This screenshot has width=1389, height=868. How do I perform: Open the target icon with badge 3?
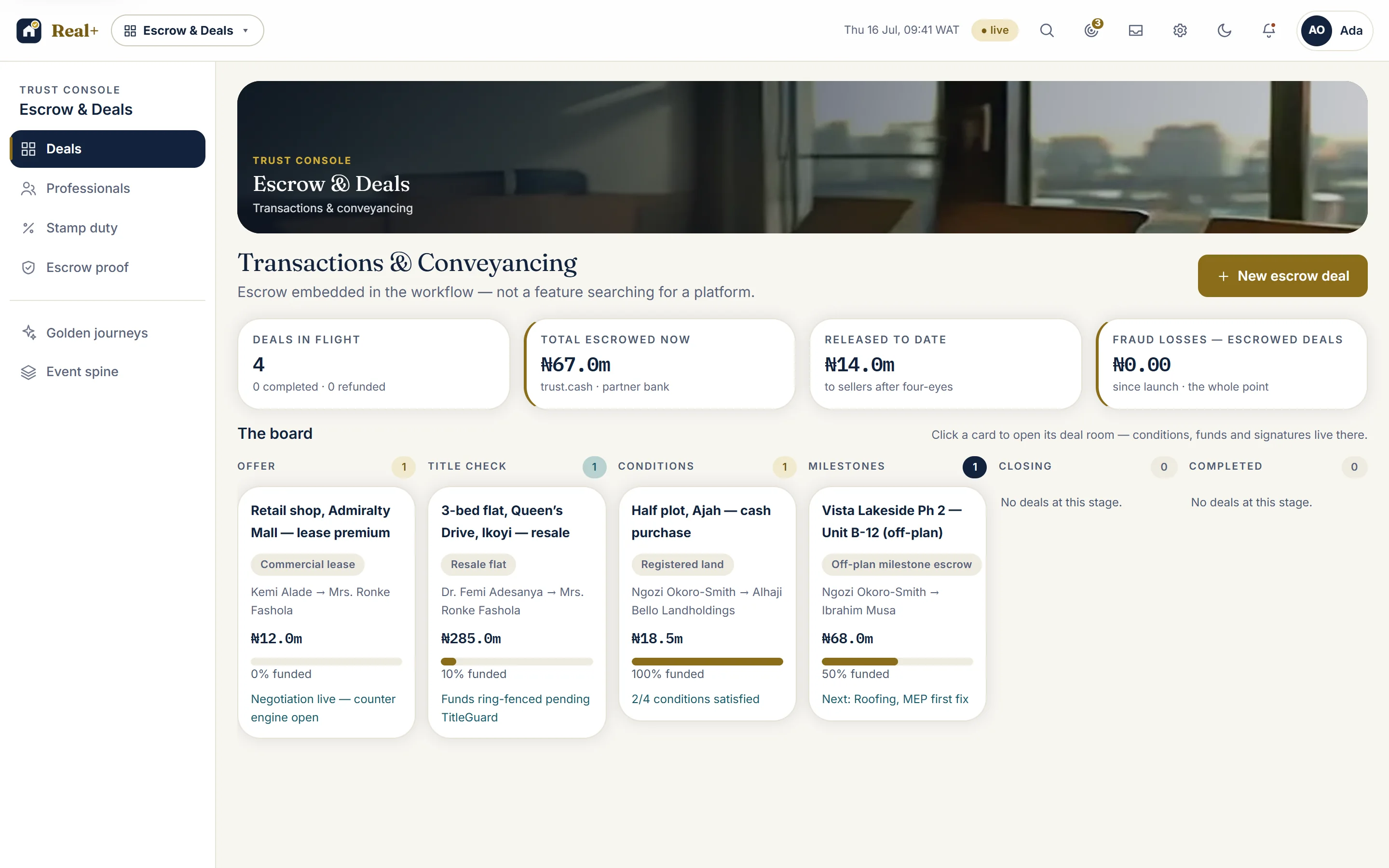click(1092, 30)
